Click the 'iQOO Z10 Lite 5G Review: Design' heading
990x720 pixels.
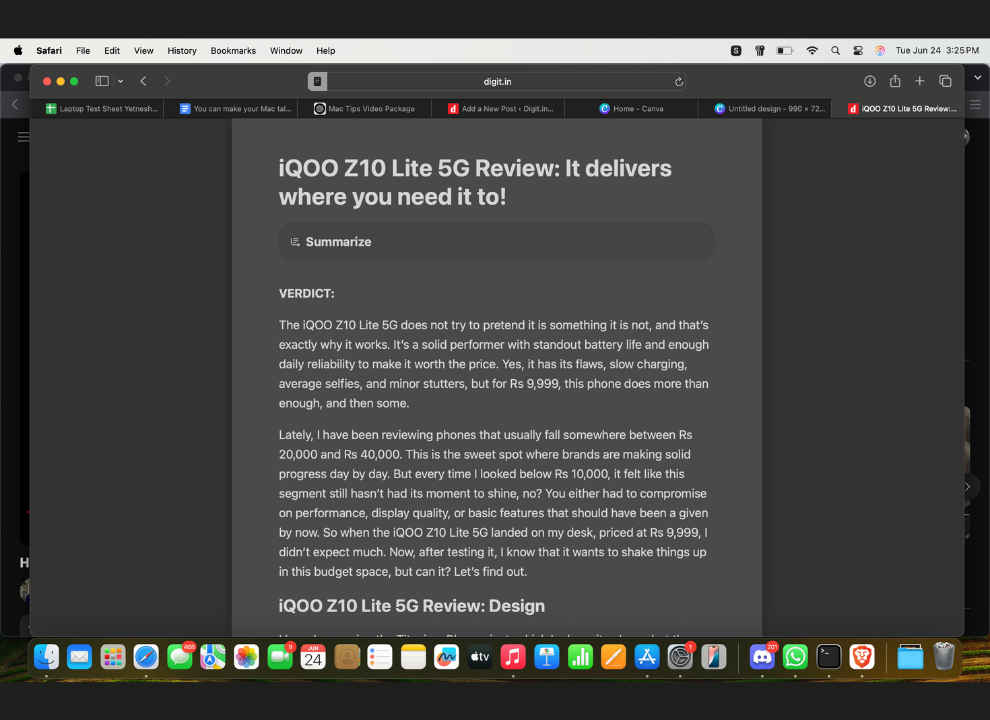point(412,606)
